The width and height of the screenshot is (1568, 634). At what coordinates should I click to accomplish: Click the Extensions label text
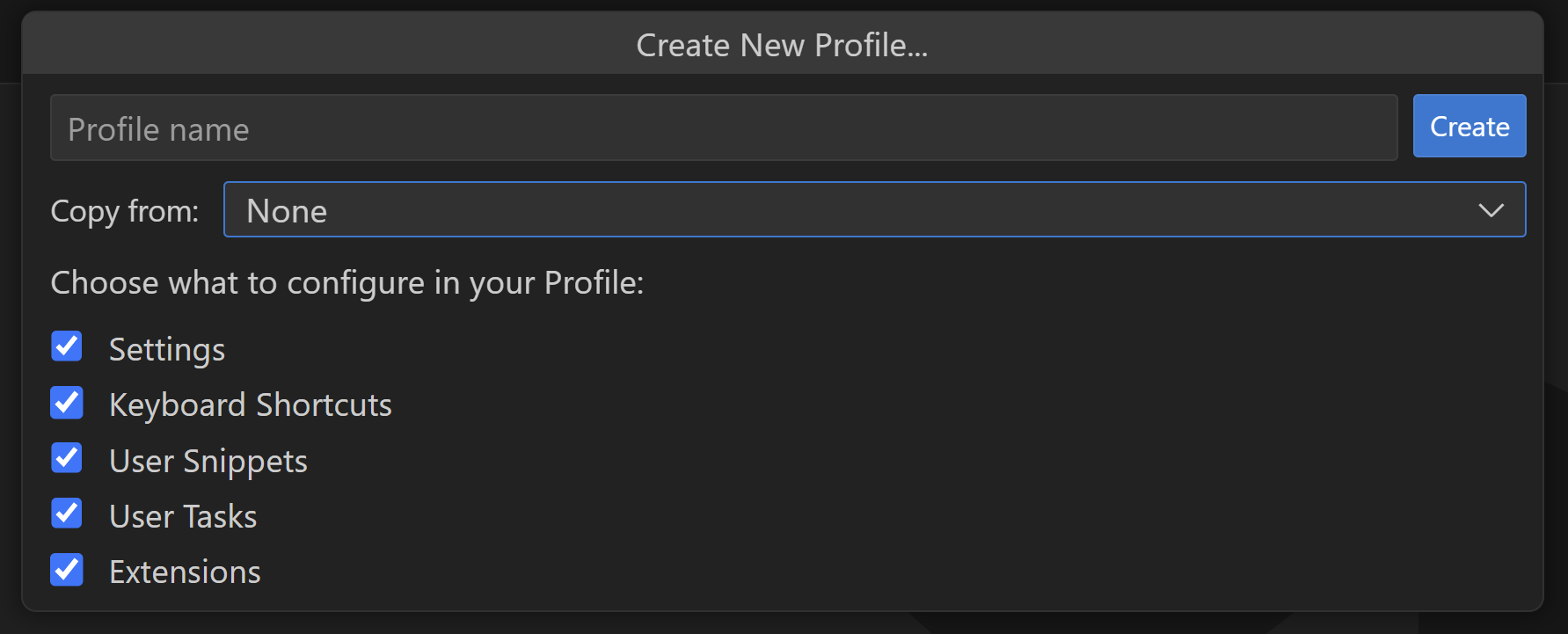[x=185, y=572]
